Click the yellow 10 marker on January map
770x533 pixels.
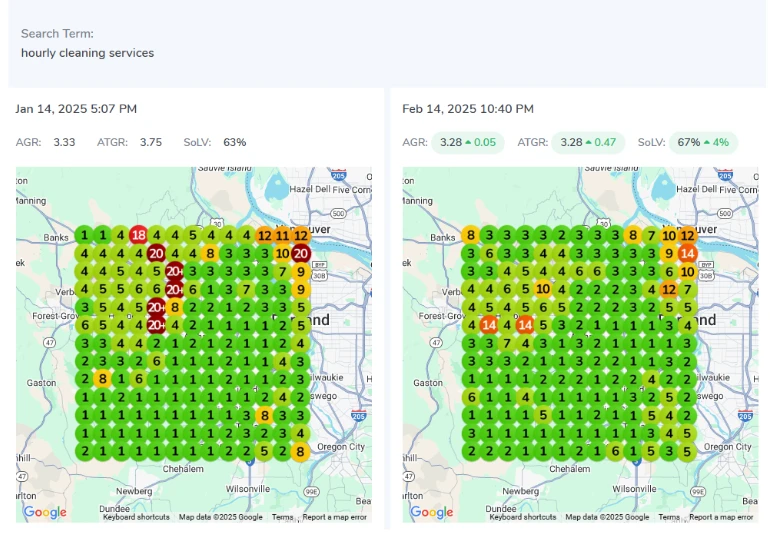[x=283, y=253]
